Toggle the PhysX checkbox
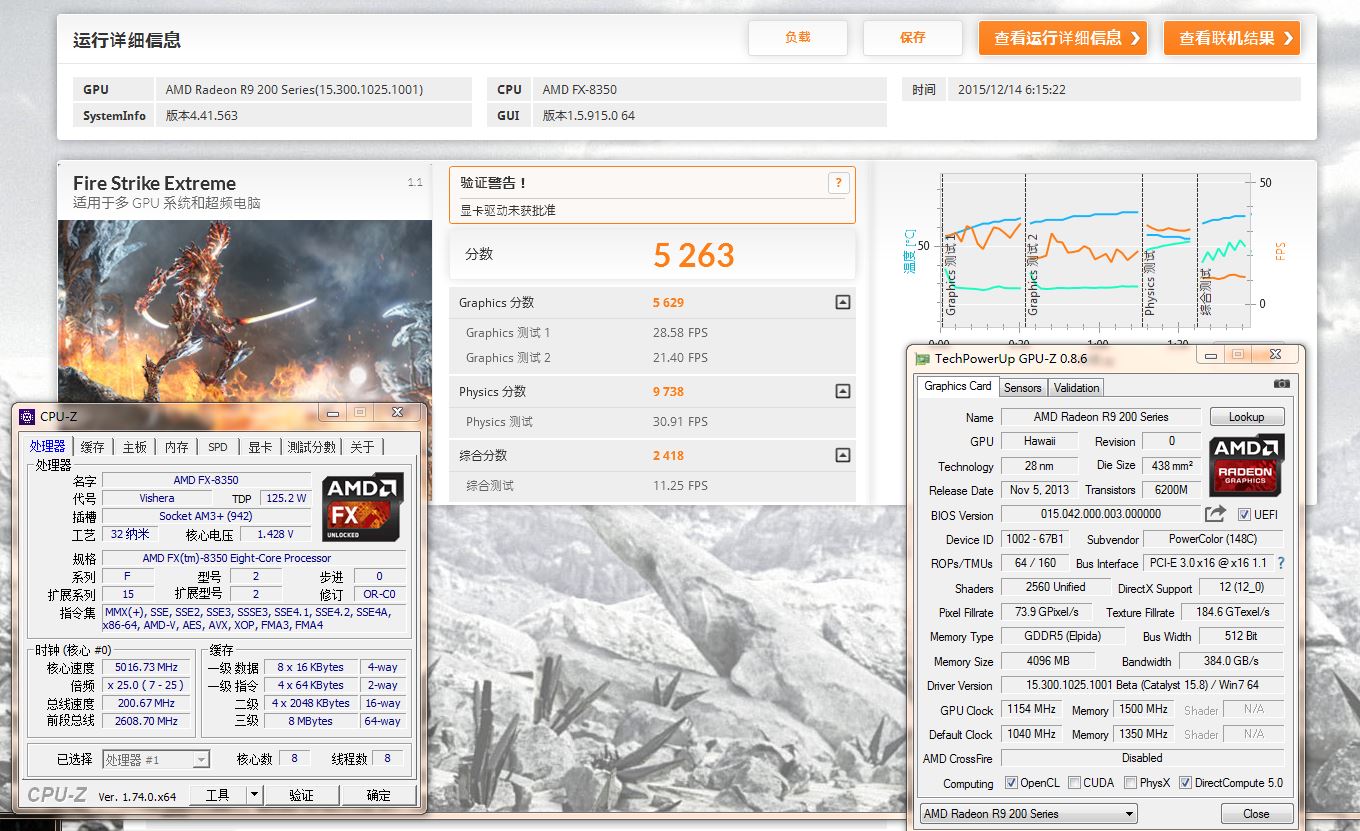Image resolution: width=1360 pixels, height=831 pixels. pos(1130,783)
